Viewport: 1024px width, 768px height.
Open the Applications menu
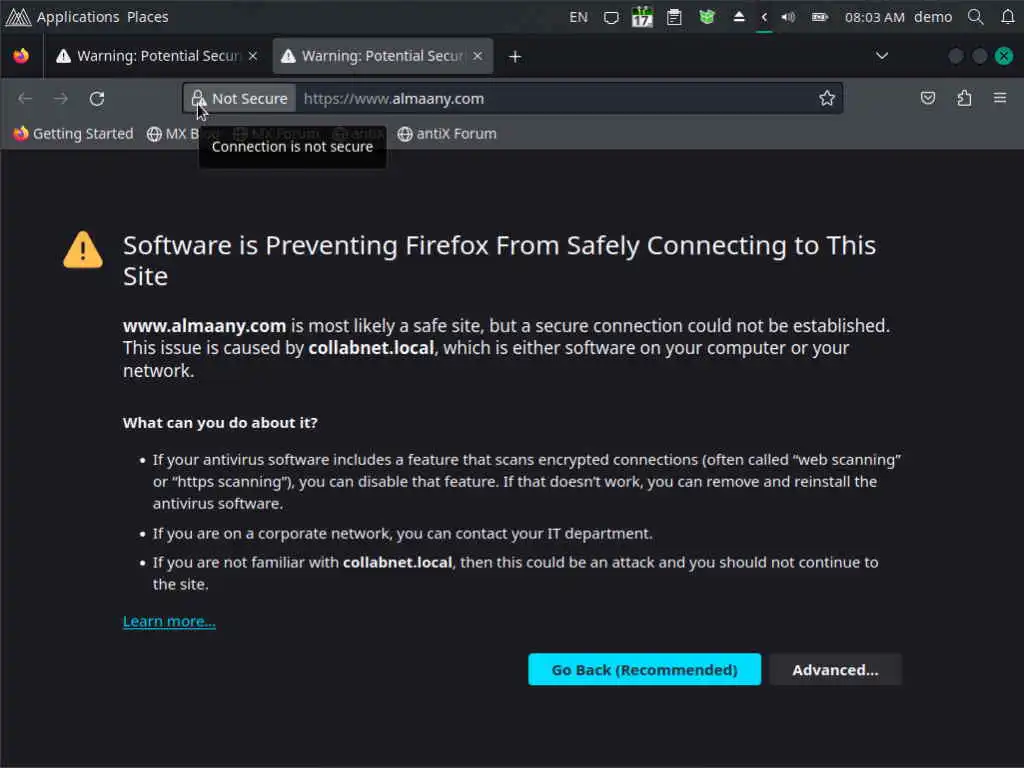78,17
